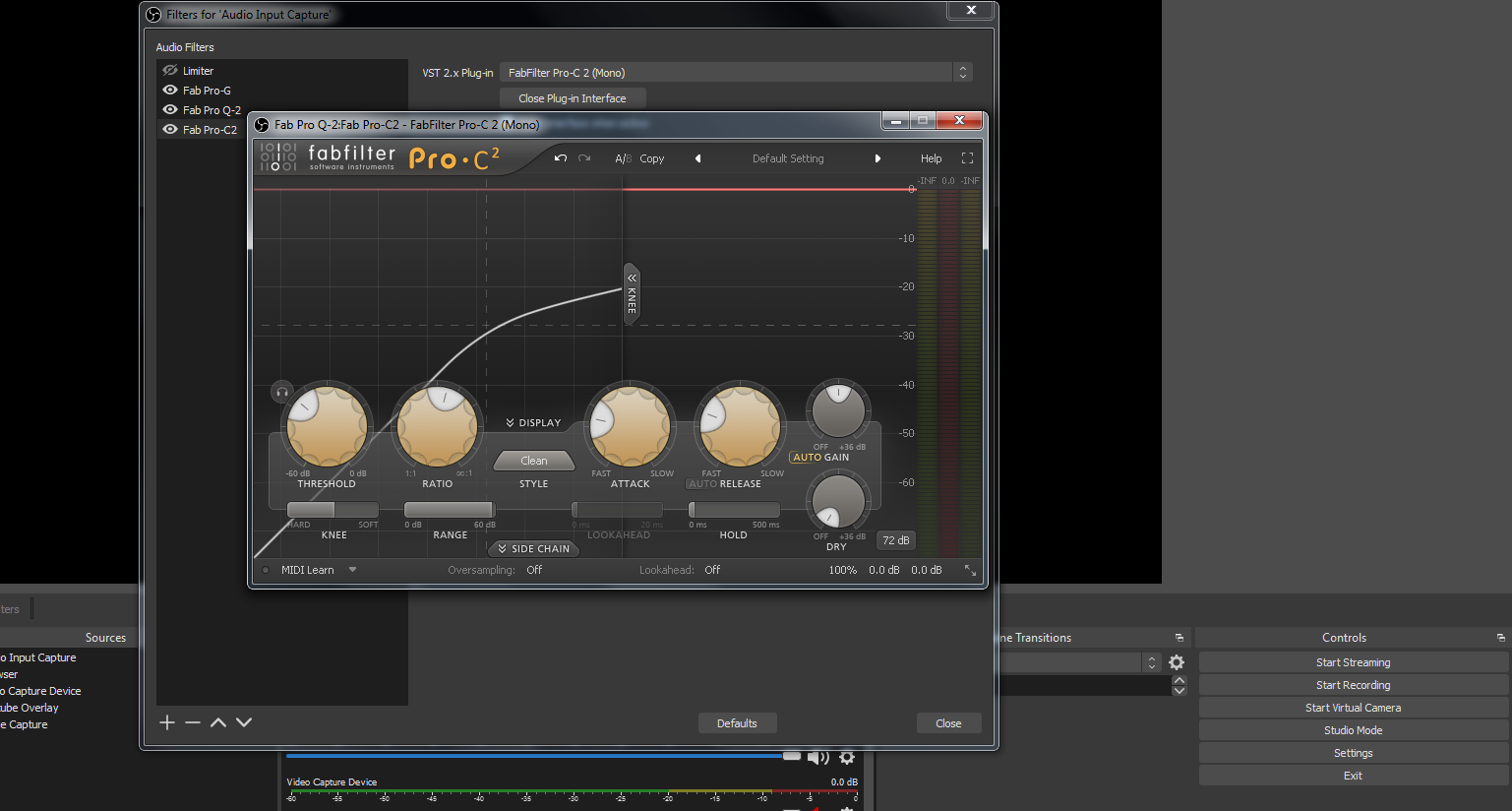Expand the Side Chain section
The width and height of the screenshot is (1512, 811).
pyautogui.click(x=533, y=549)
